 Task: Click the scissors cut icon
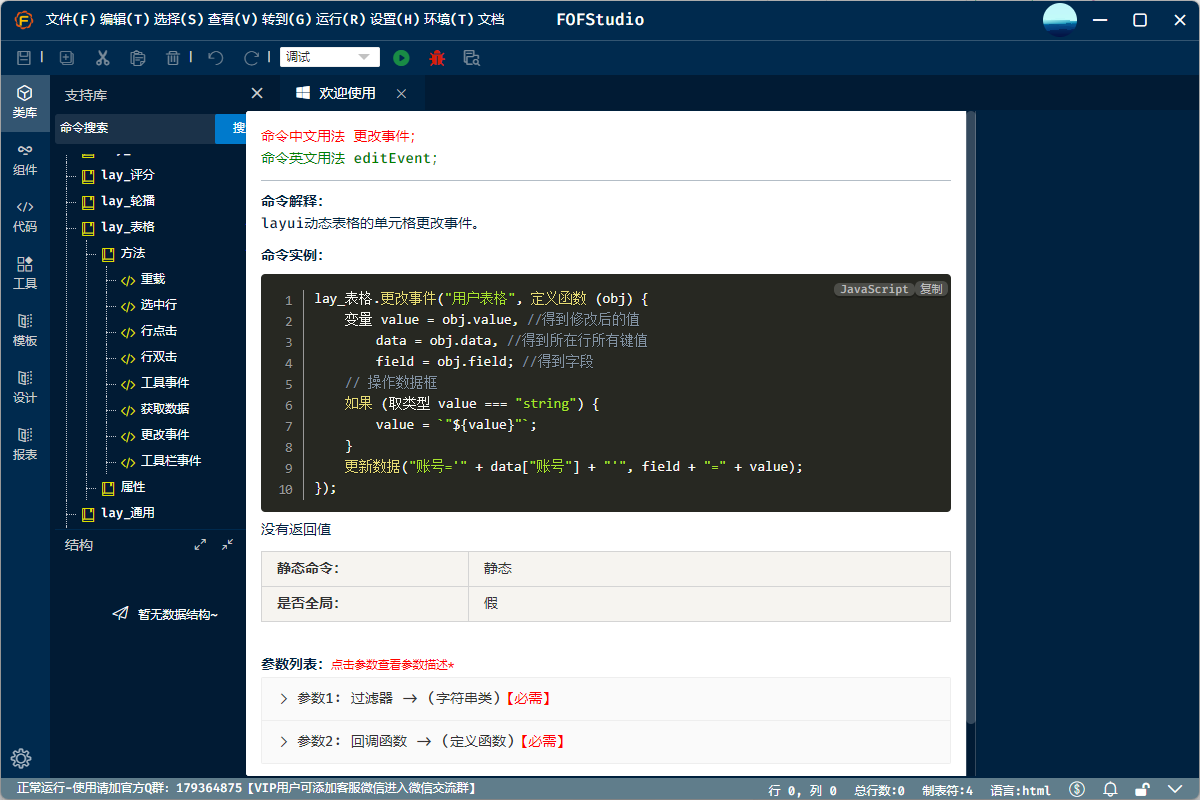point(102,58)
